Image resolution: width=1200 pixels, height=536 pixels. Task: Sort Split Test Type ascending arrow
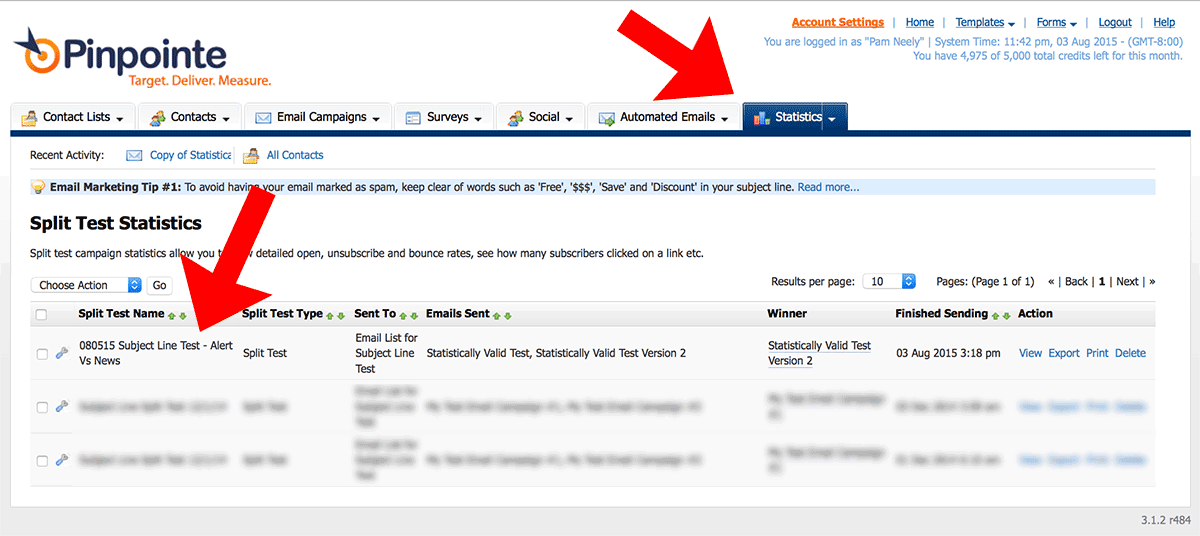coord(330,316)
